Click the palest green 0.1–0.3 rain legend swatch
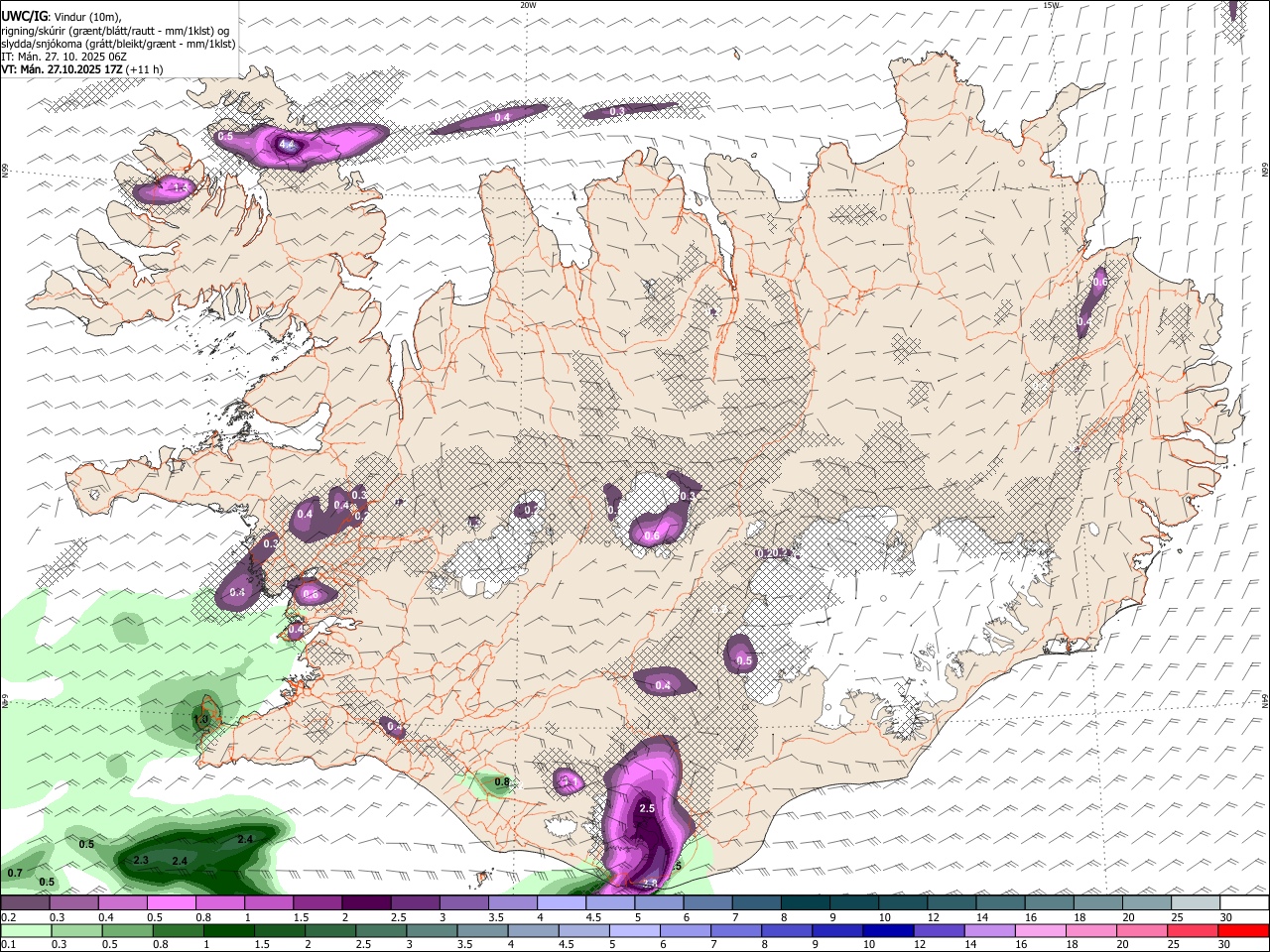1270x952 pixels. [x=26, y=931]
